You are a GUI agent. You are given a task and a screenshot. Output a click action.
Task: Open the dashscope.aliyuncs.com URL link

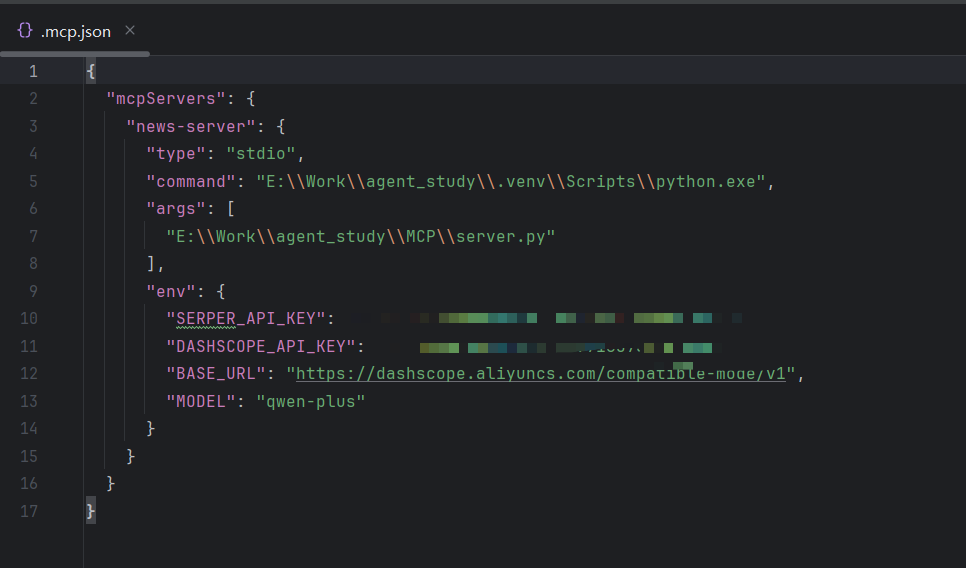(541, 373)
